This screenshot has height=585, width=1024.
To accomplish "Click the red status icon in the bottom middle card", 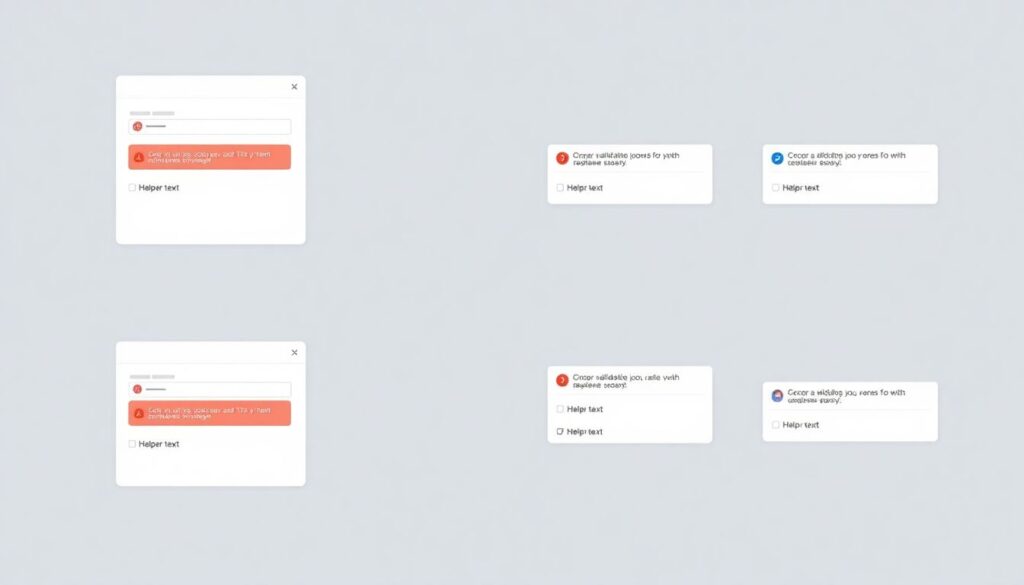I will click(x=562, y=380).
